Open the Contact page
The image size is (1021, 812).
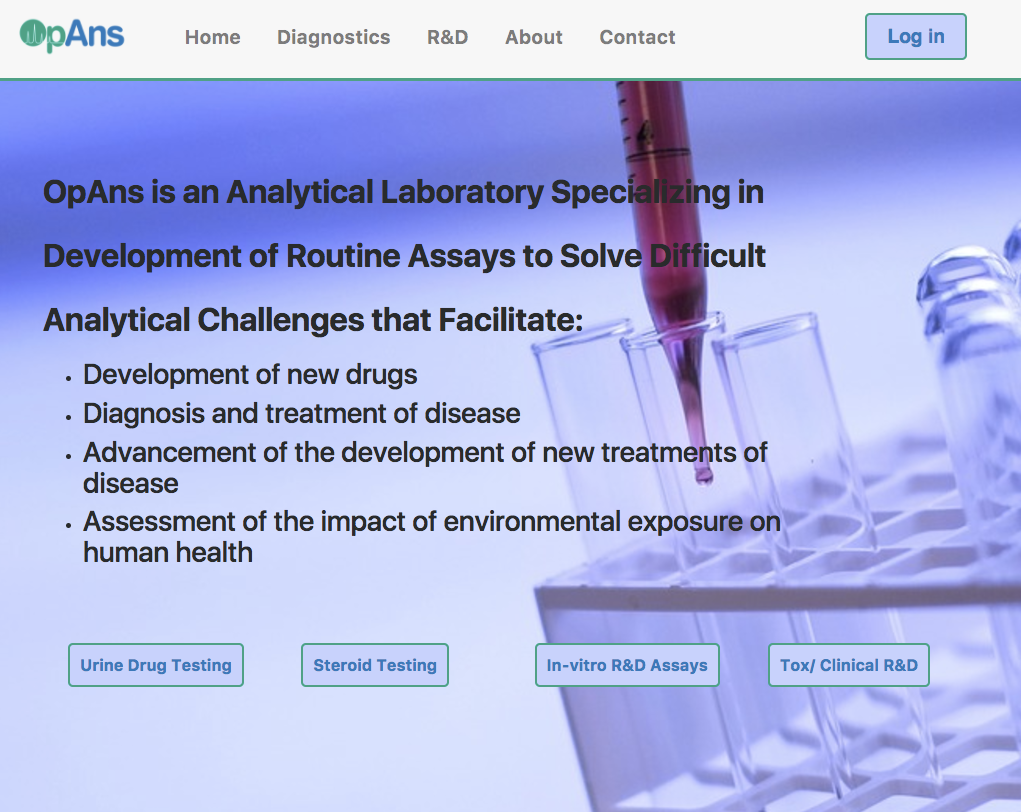[x=637, y=37]
